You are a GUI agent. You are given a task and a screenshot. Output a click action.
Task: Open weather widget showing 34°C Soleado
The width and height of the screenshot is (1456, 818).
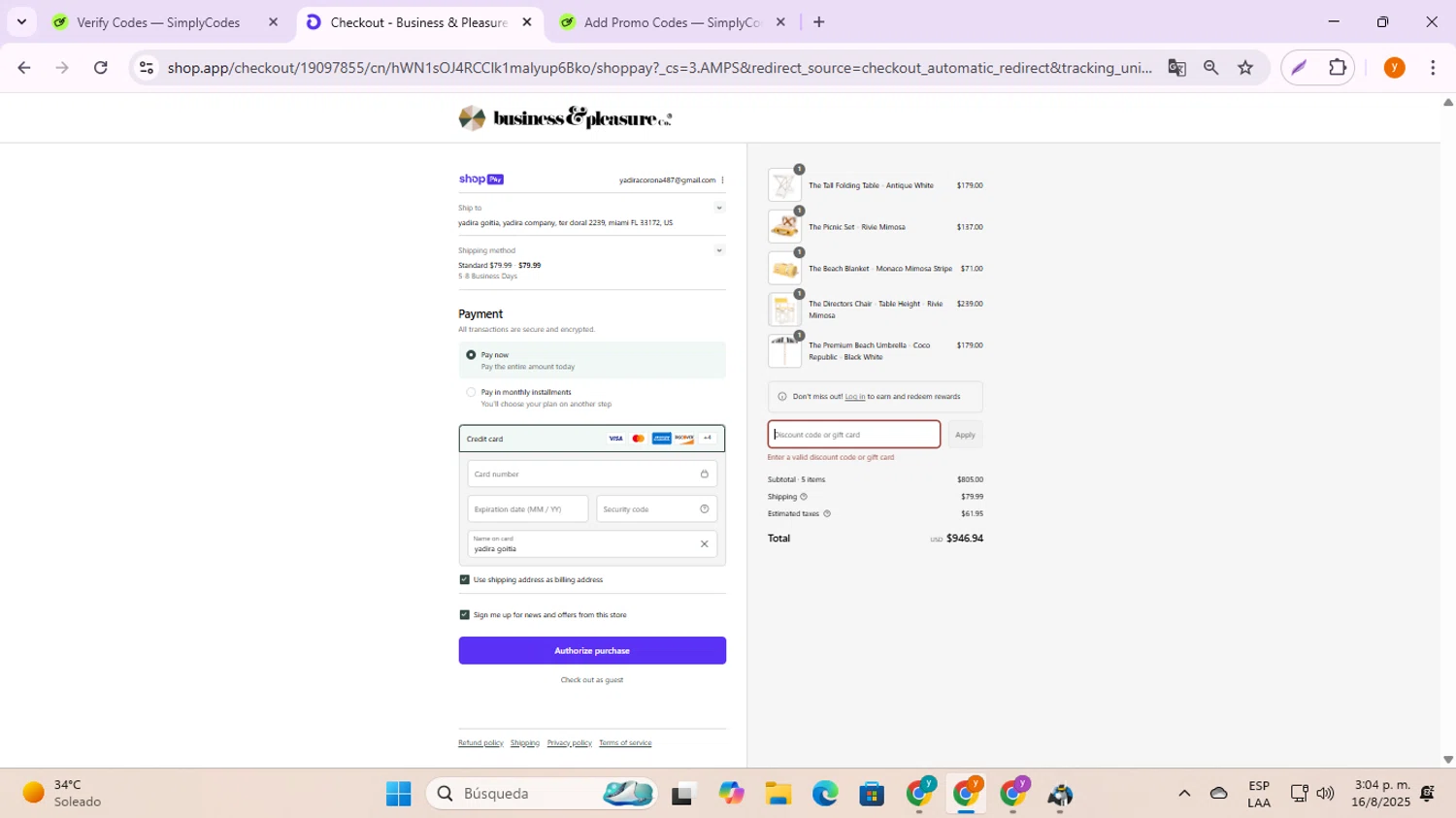tap(62, 794)
